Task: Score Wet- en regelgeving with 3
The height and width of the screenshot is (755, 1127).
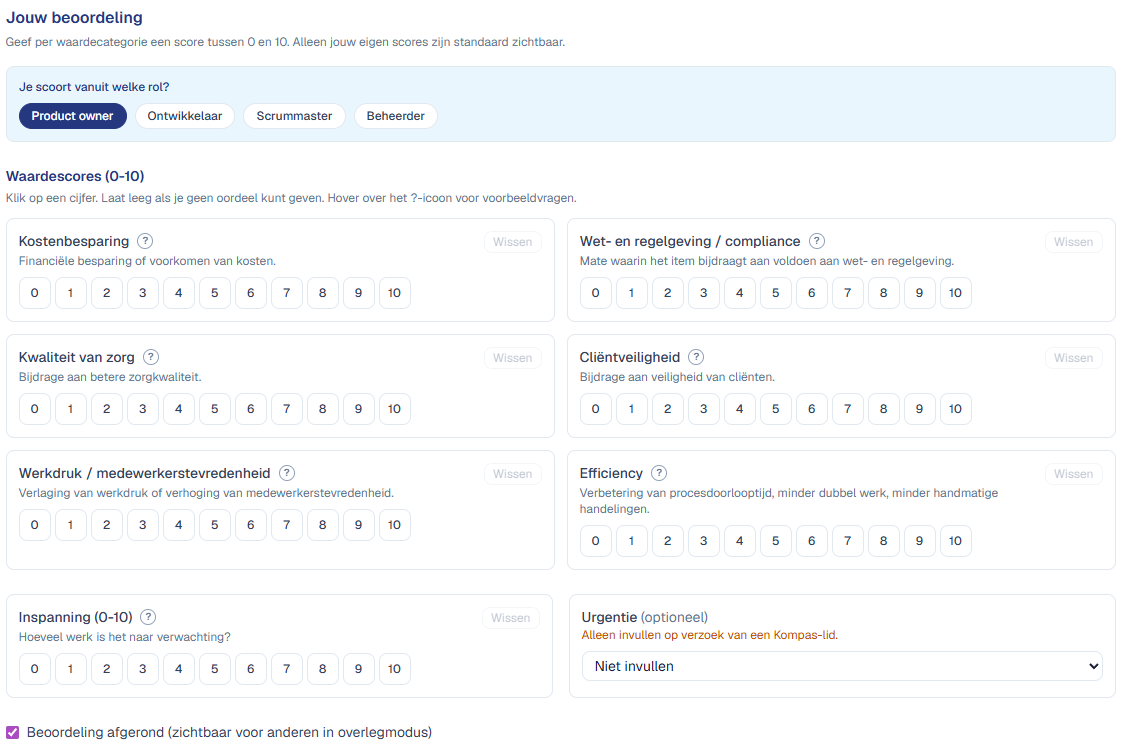Action: pyautogui.click(x=704, y=293)
